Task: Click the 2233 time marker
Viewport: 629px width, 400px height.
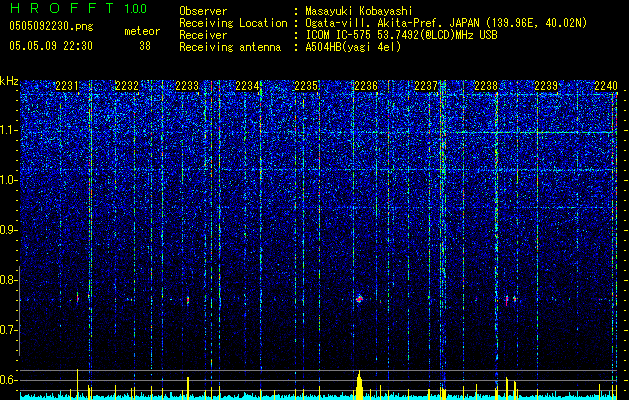Action: tap(187, 86)
